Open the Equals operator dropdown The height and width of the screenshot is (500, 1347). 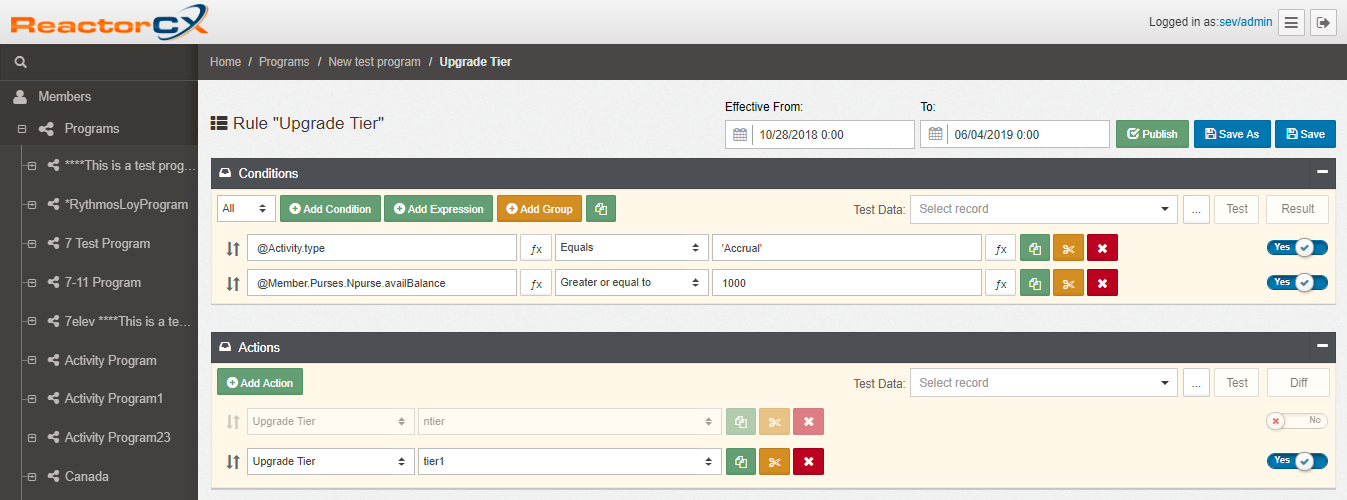coord(630,248)
